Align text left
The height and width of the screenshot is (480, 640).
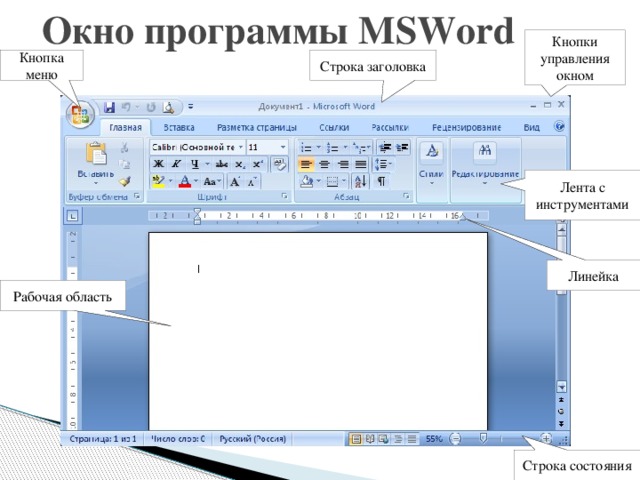(x=306, y=164)
